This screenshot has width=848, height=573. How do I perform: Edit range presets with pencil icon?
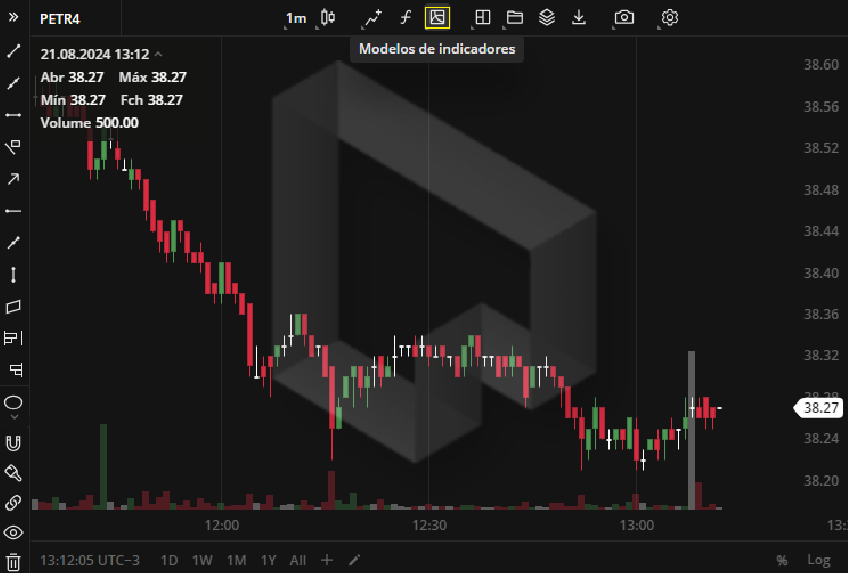click(x=354, y=560)
